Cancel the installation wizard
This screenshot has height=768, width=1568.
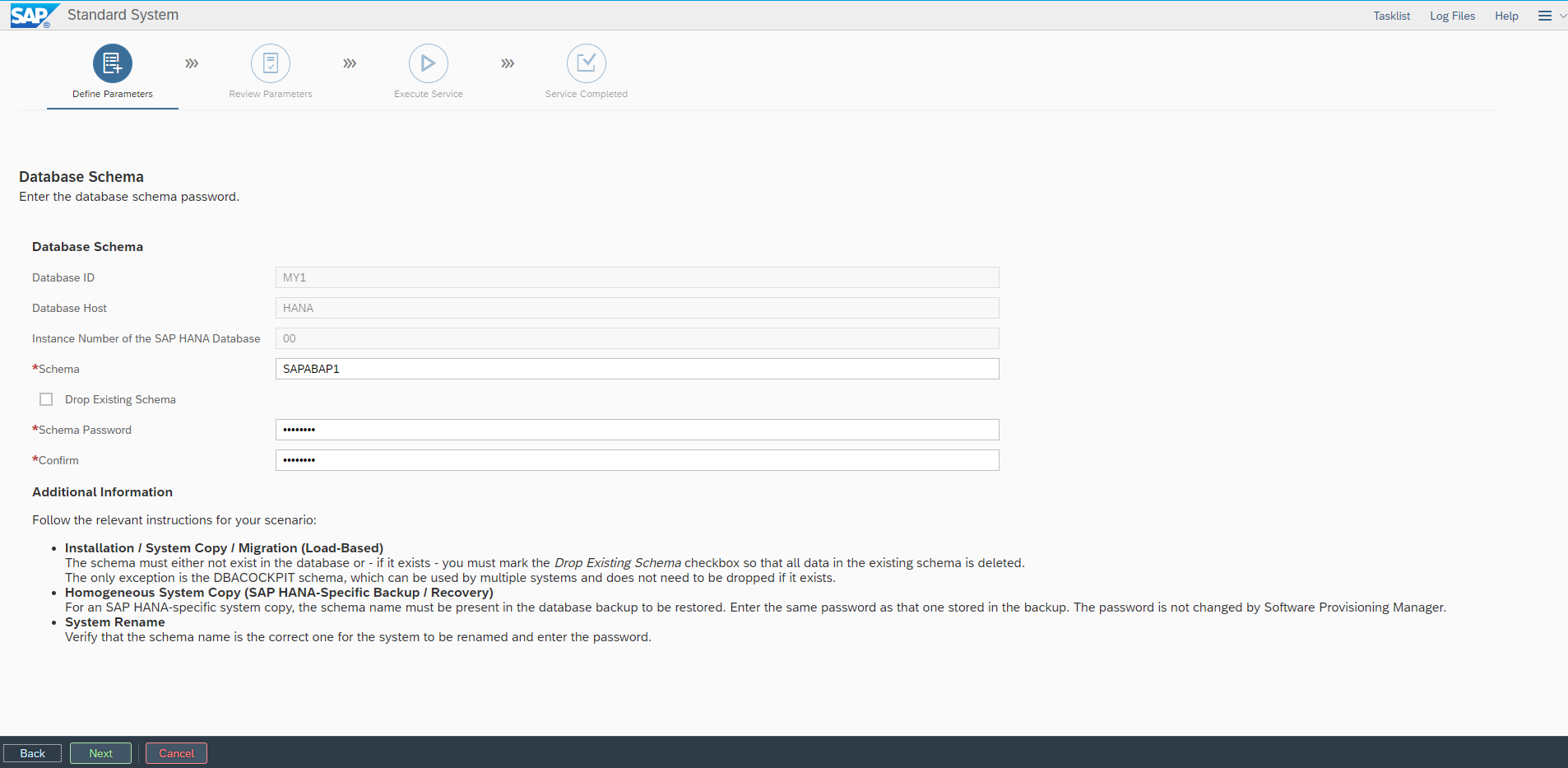point(176,753)
